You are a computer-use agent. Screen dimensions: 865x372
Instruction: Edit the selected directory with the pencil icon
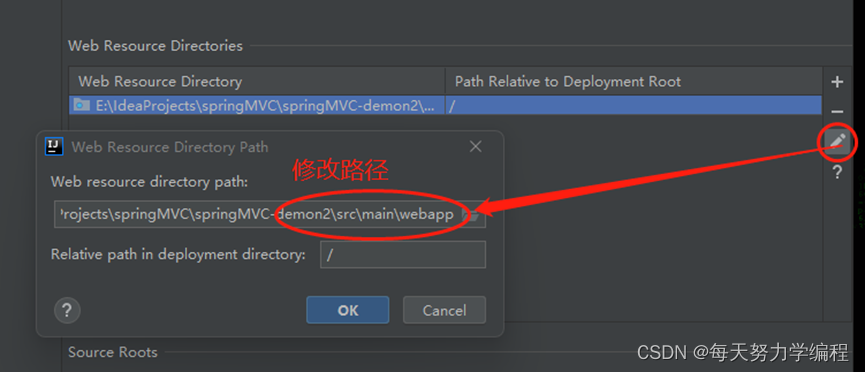click(837, 142)
